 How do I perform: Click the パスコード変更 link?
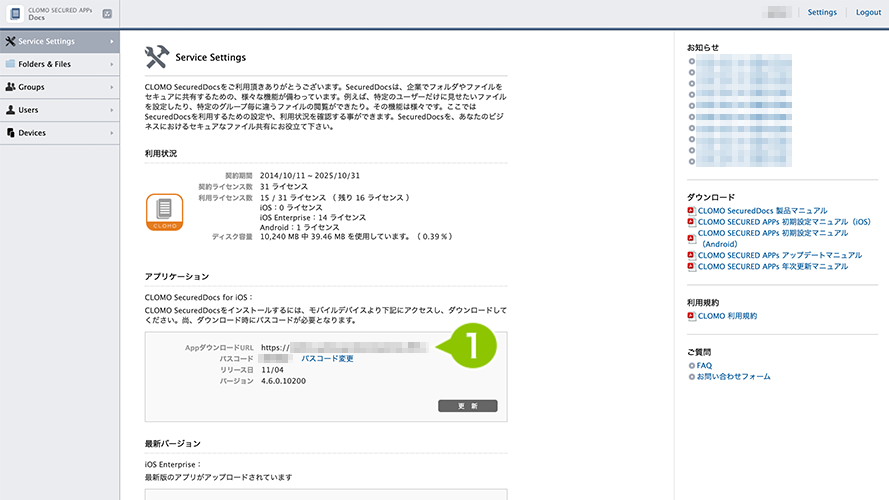[x=327, y=358]
